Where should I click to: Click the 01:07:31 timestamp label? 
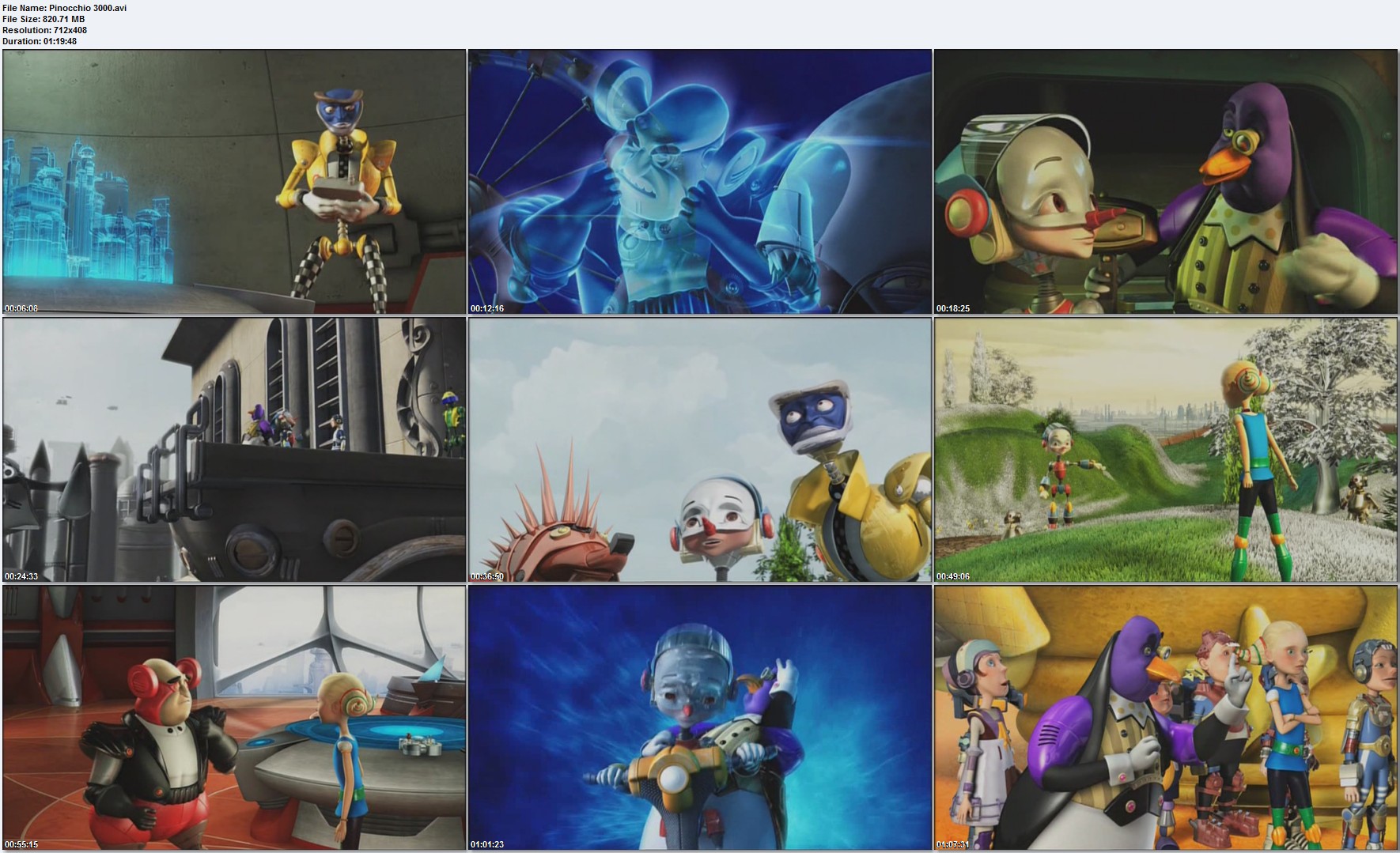point(953,844)
